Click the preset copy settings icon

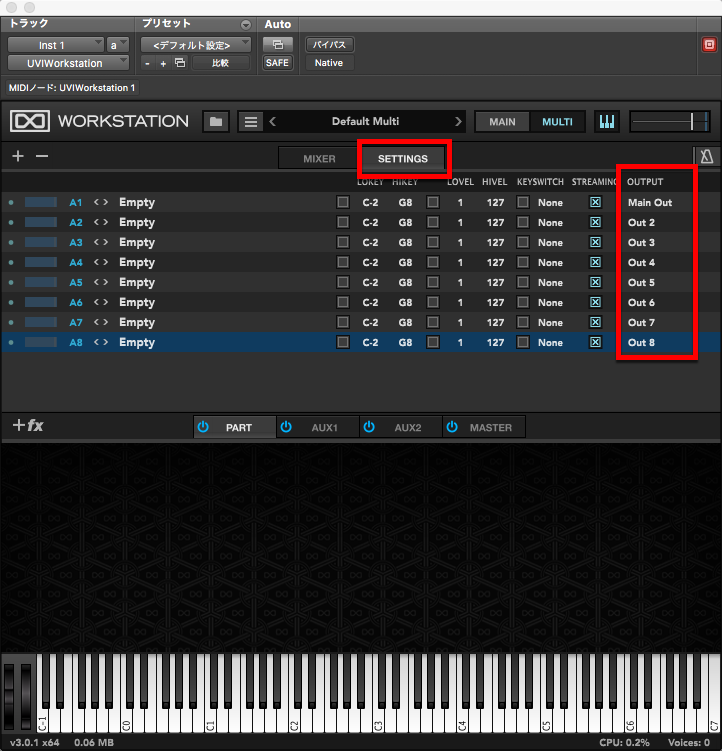coord(180,63)
